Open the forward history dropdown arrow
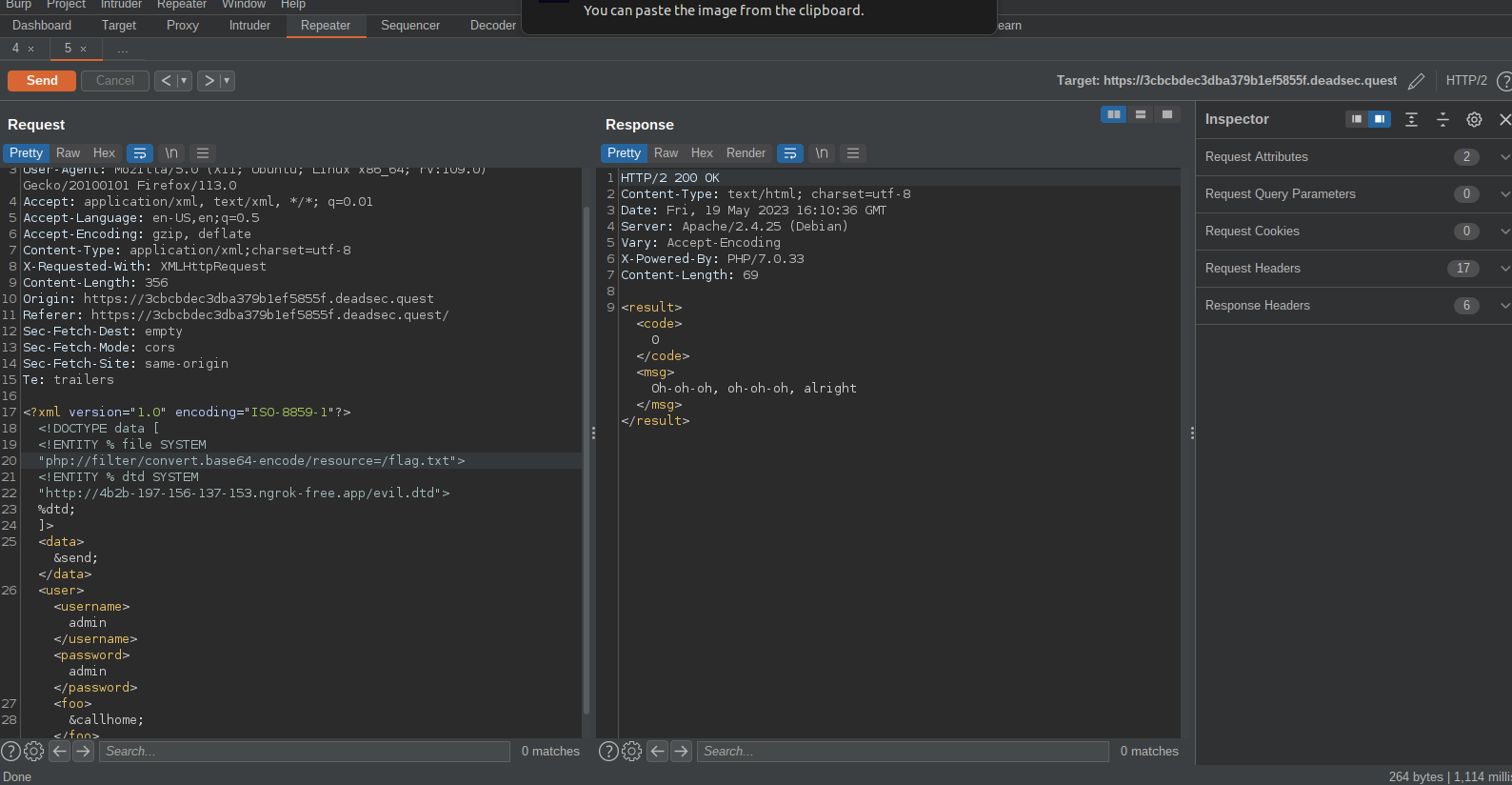Image resolution: width=1512 pixels, height=785 pixels. pyautogui.click(x=227, y=81)
